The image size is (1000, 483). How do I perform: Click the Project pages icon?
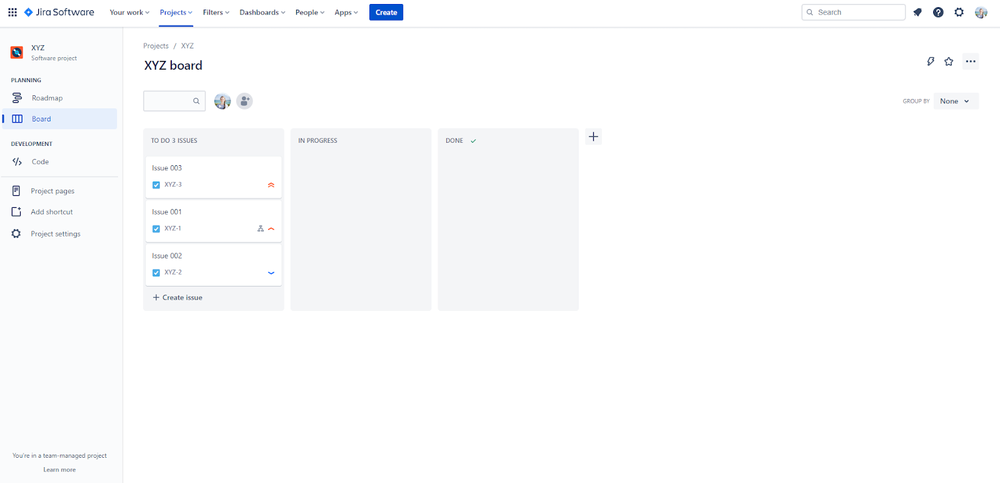[17, 191]
